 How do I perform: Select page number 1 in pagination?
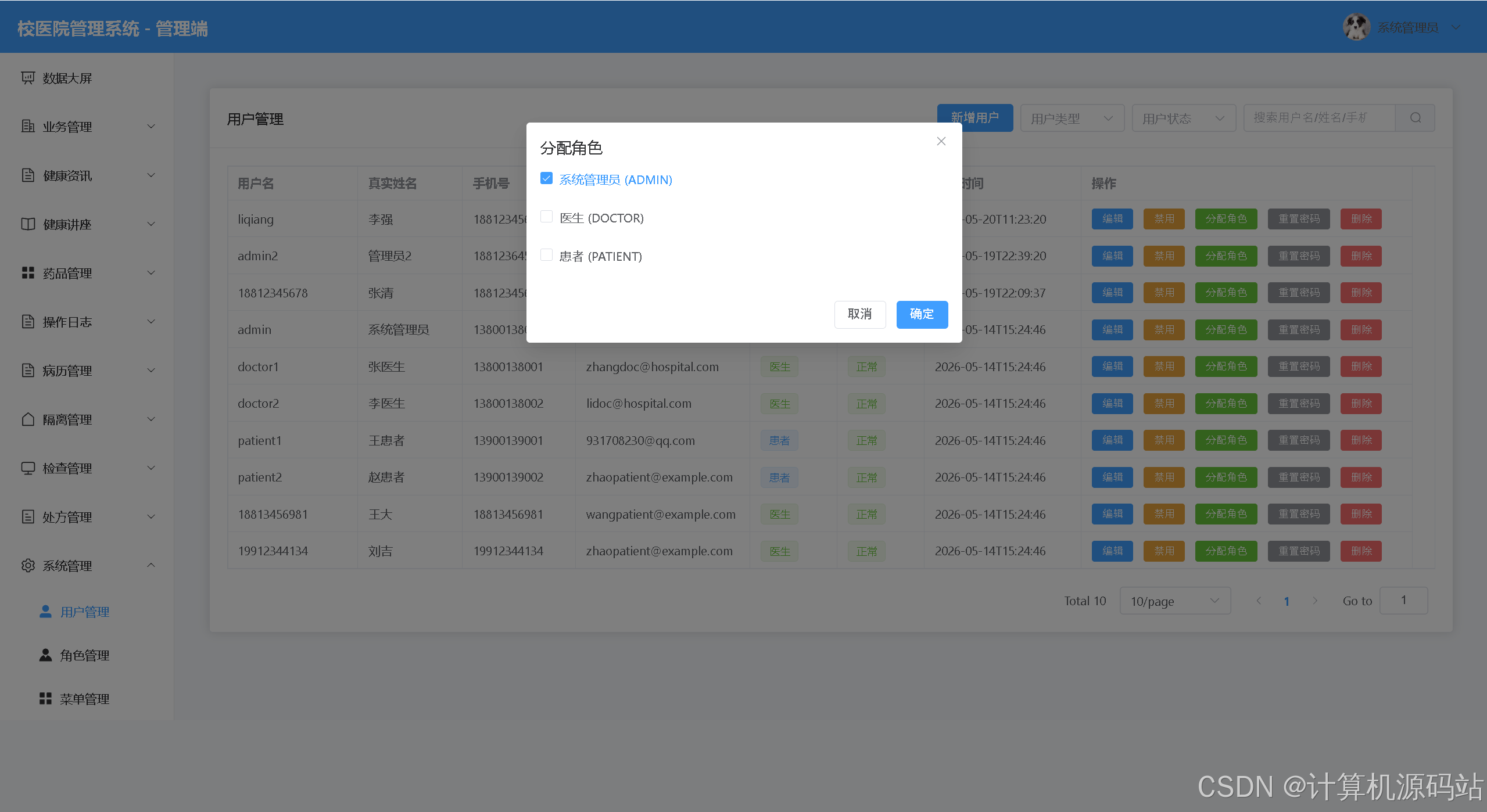(1287, 601)
